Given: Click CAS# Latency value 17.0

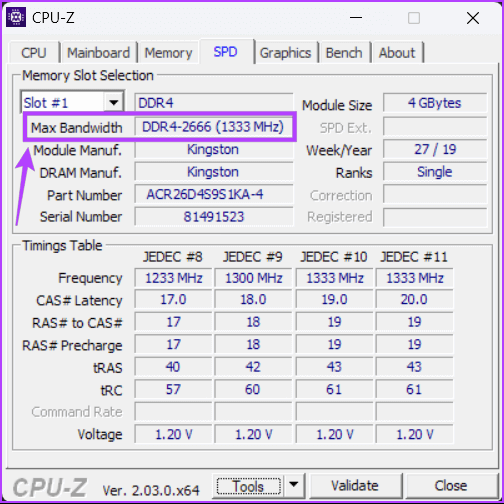Looking at the screenshot, I should point(173,299).
